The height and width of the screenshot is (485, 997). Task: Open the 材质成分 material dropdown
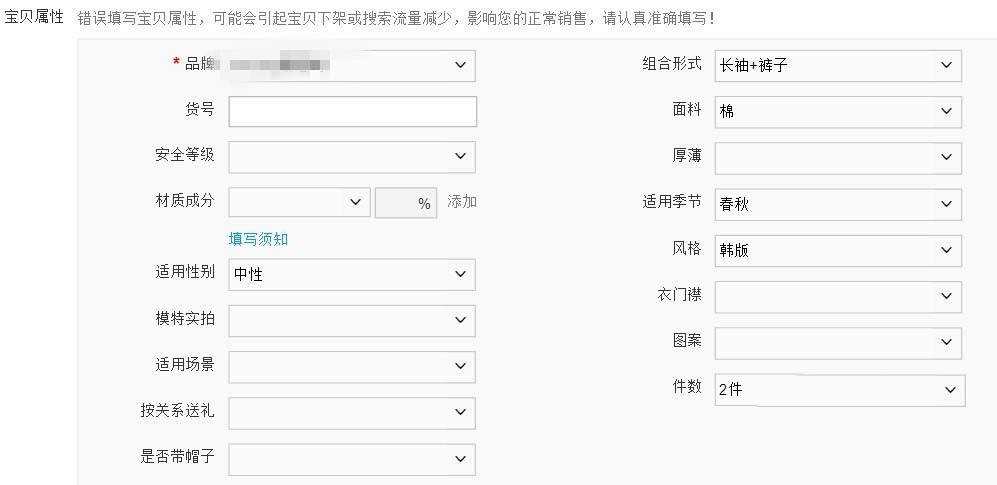(x=299, y=202)
